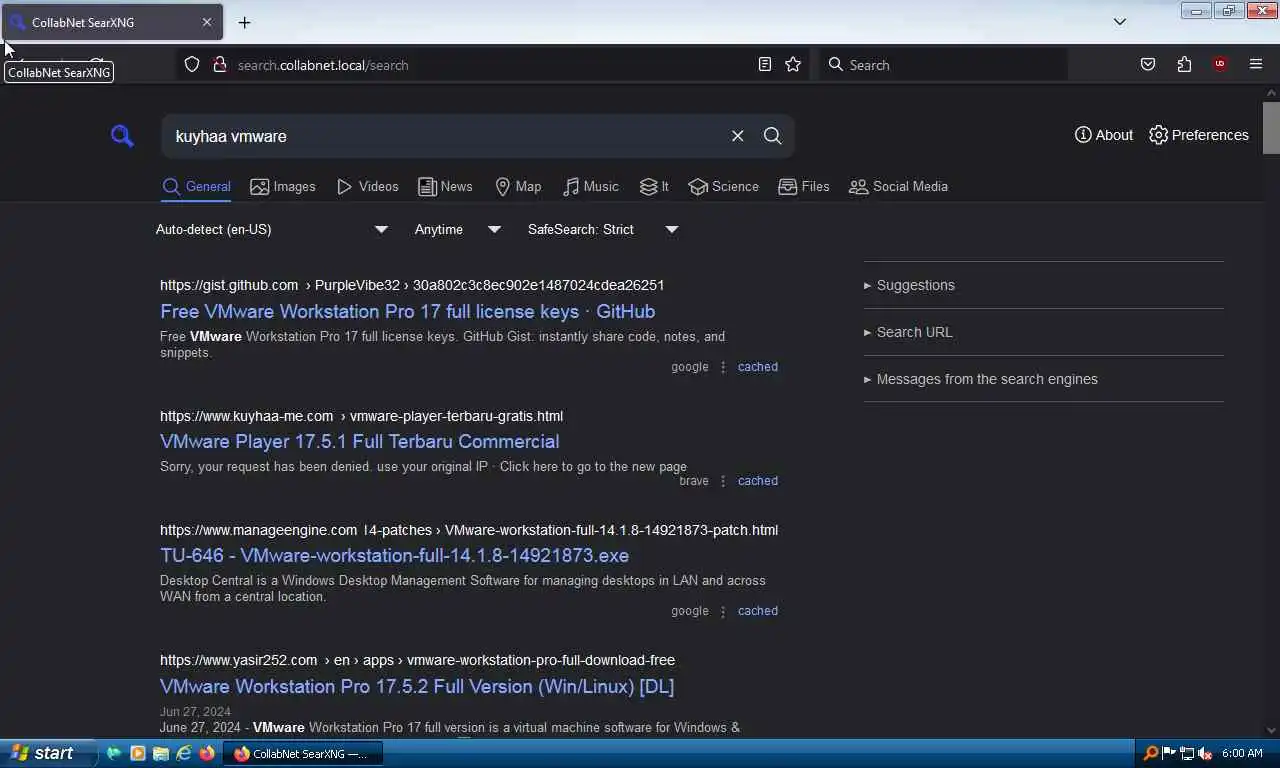
Task: Switch to the Science tab
Action: click(724, 187)
